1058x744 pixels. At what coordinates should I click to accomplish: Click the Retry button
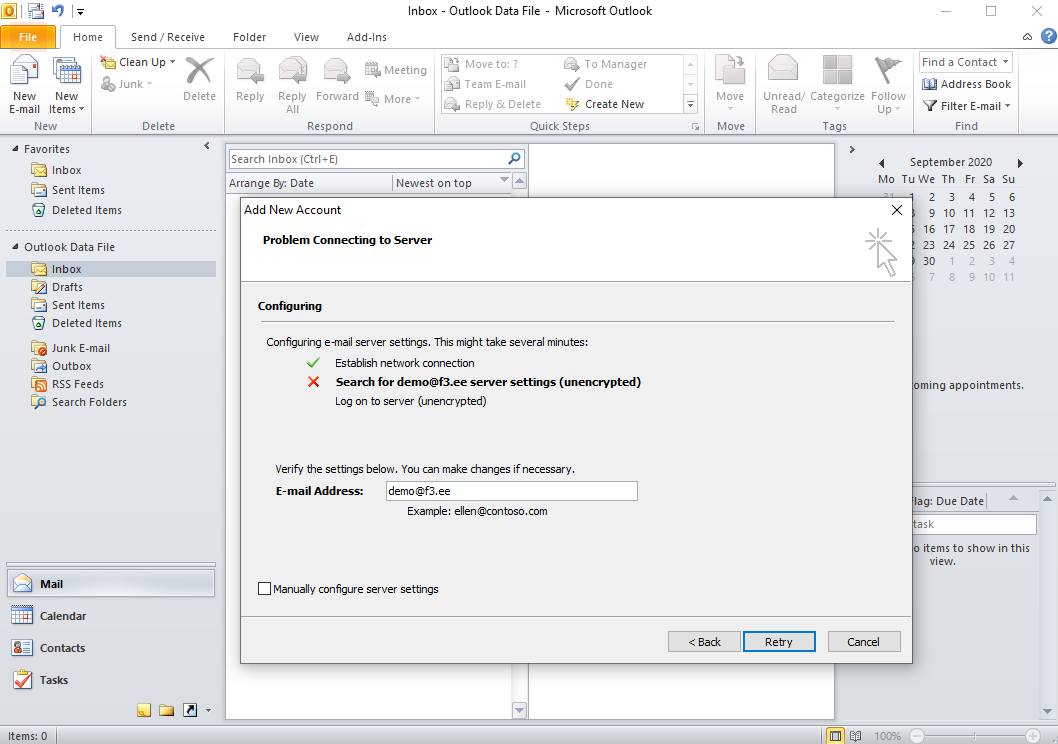click(779, 642)
